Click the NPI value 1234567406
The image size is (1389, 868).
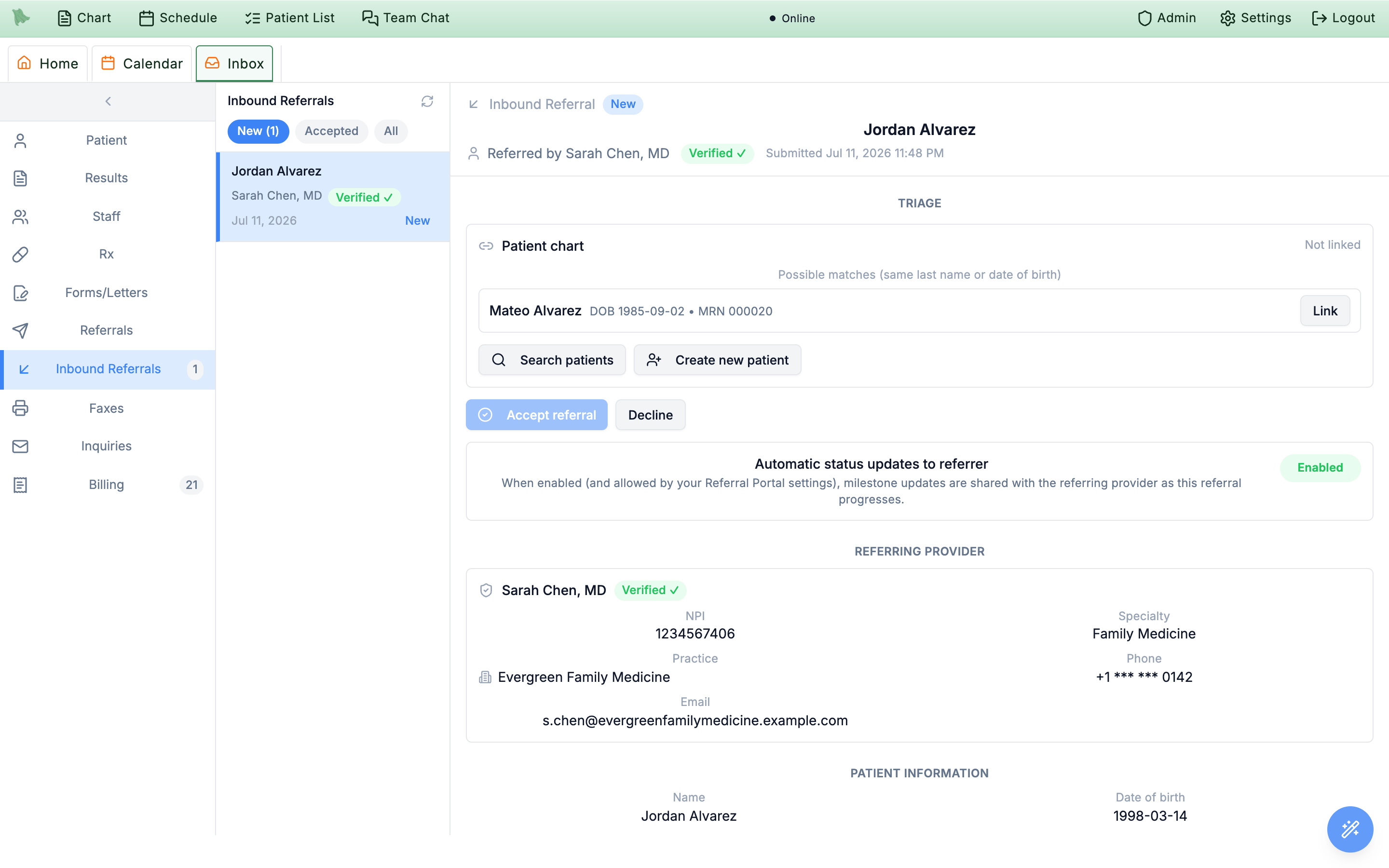(x=695, y=634)
